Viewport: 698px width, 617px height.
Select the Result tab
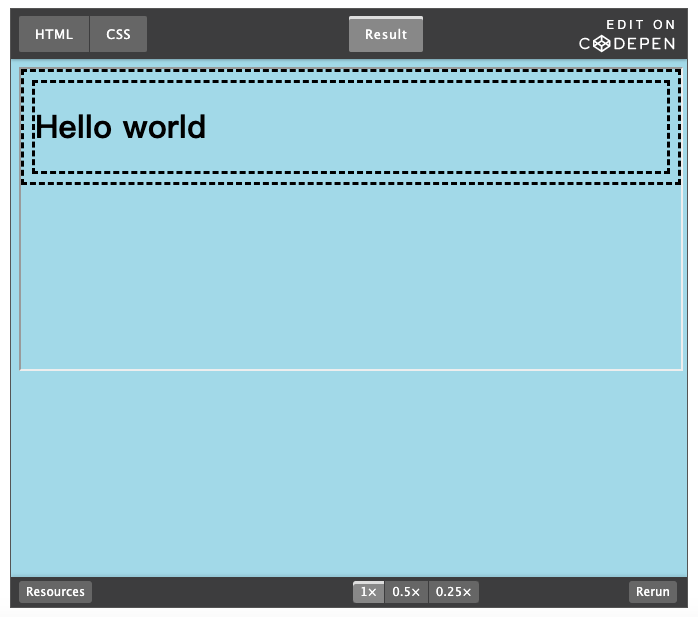[385, 34]
